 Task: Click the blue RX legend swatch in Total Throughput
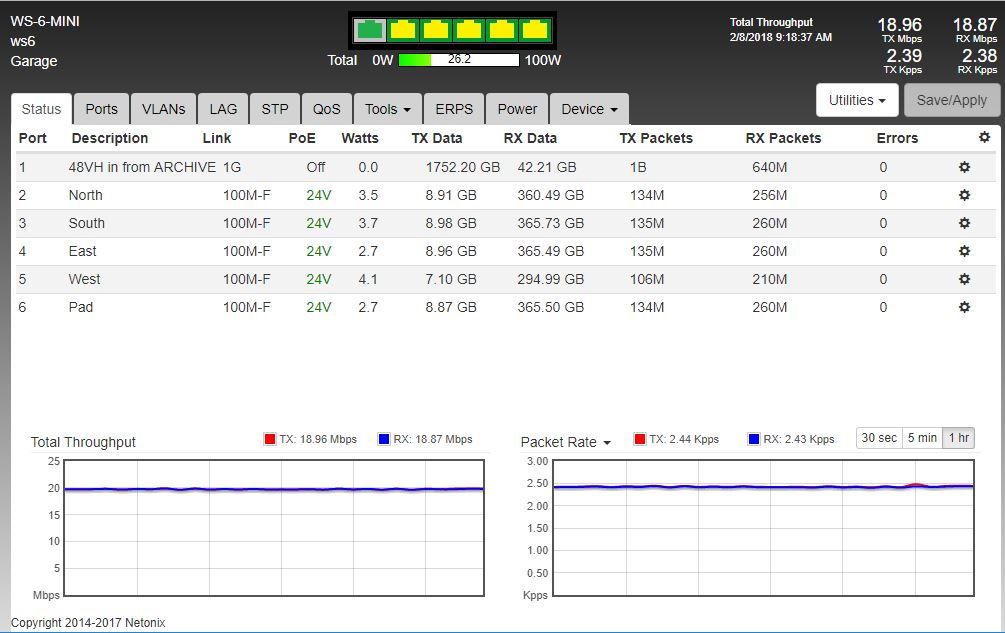(383, 439)
